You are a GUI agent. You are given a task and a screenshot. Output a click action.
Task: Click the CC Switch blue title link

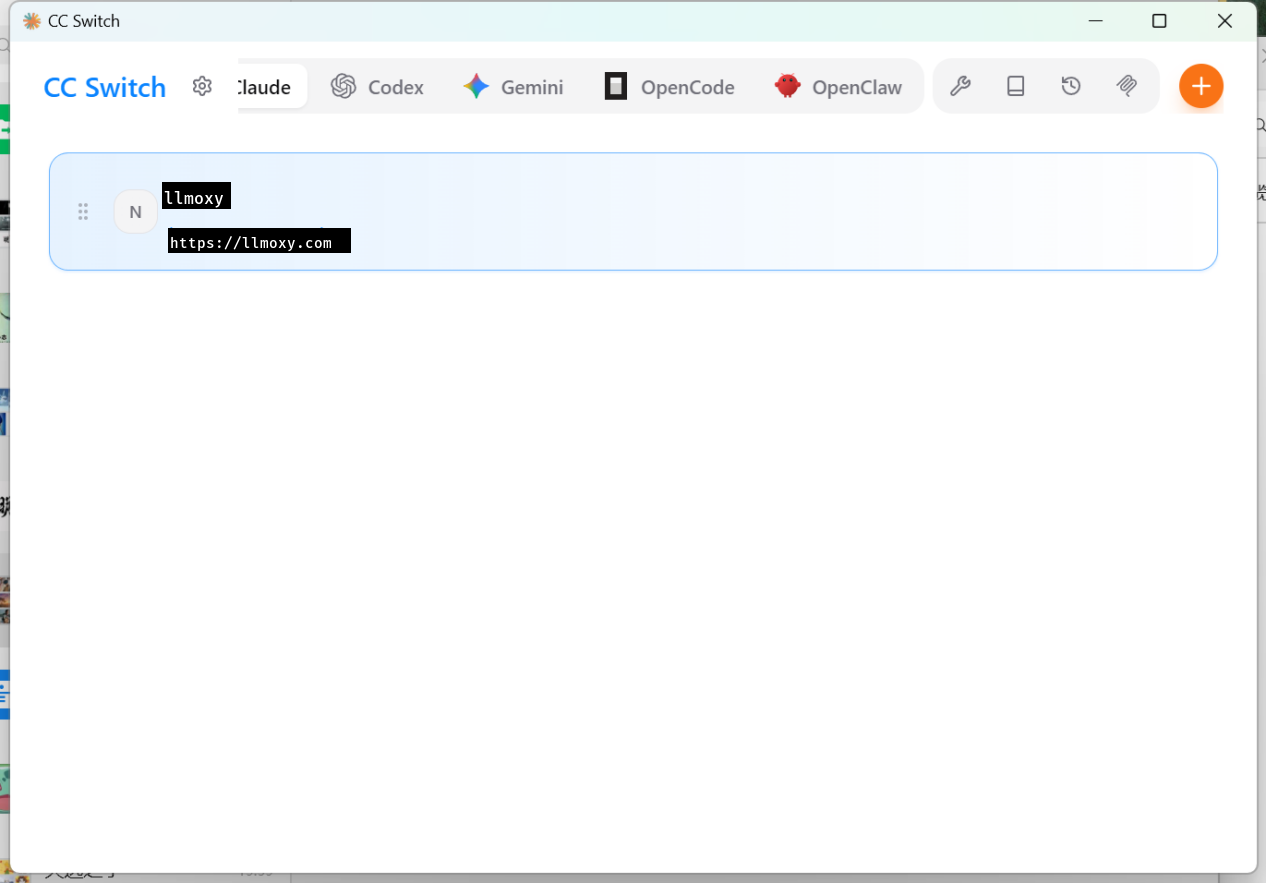[x=105, y=87]
